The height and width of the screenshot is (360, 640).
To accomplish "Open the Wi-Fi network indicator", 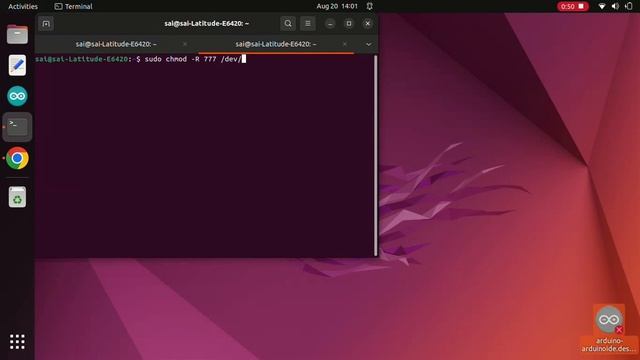I will (x=602, y=6).
